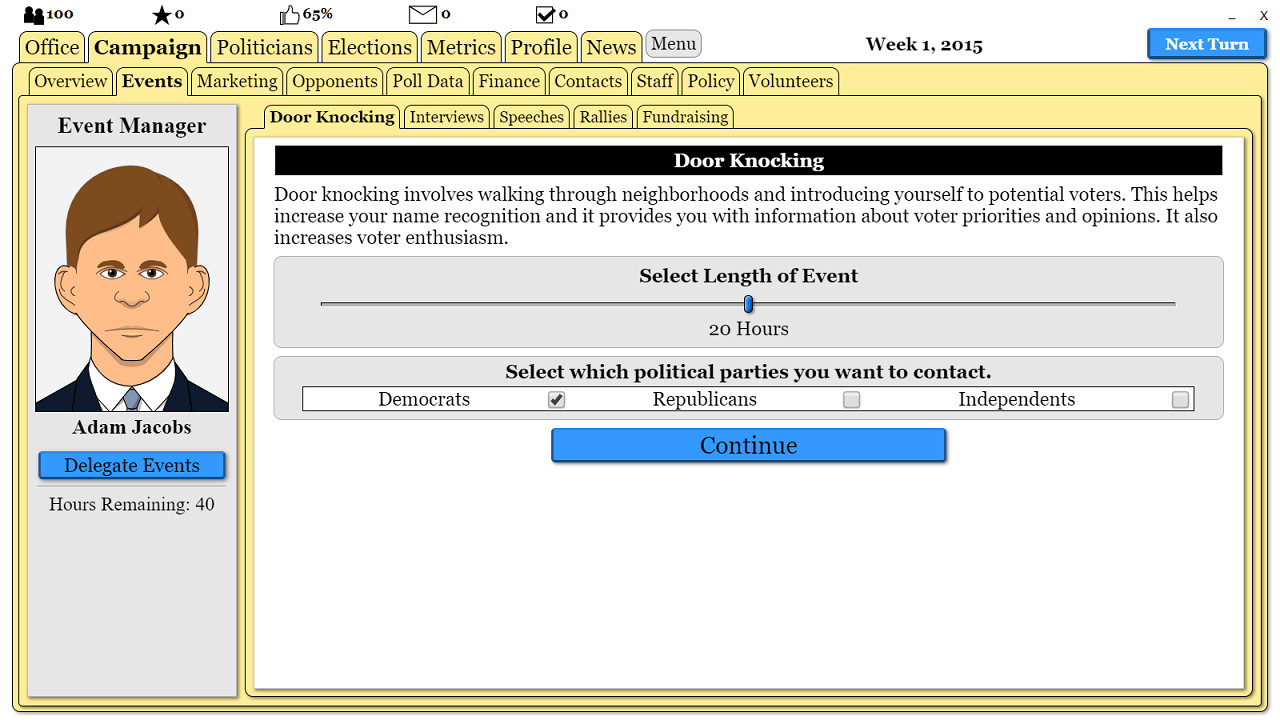1280x720 pixels.
Task: Open the Menu
Action: coord(673,43)
